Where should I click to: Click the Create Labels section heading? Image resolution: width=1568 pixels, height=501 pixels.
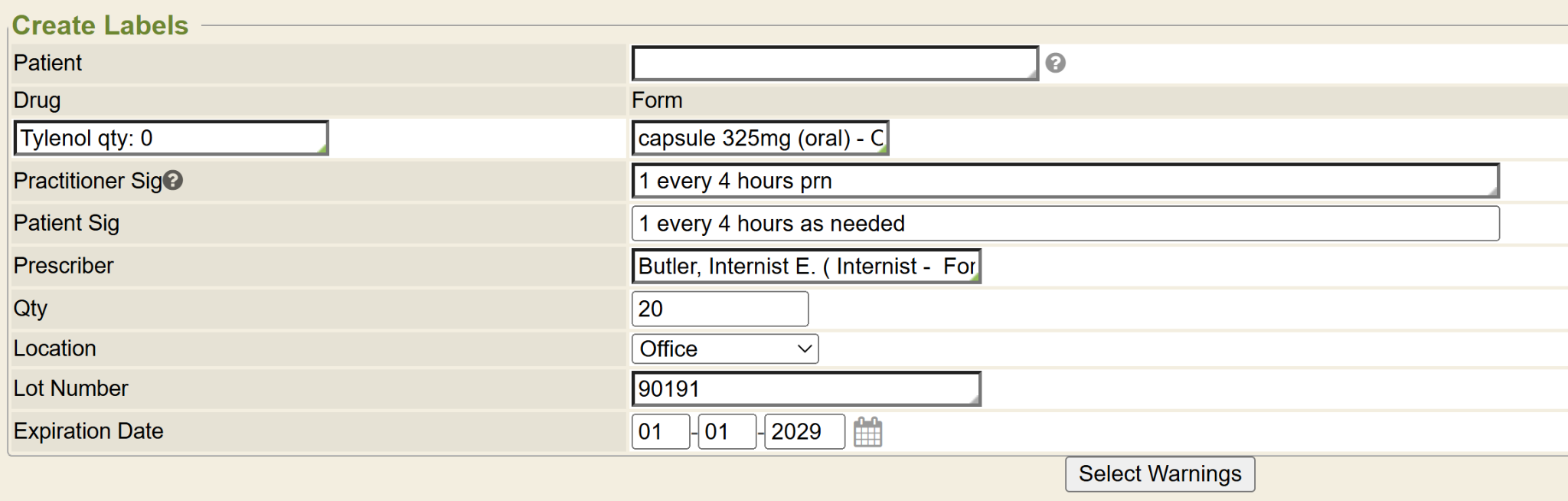pos(100,25)
